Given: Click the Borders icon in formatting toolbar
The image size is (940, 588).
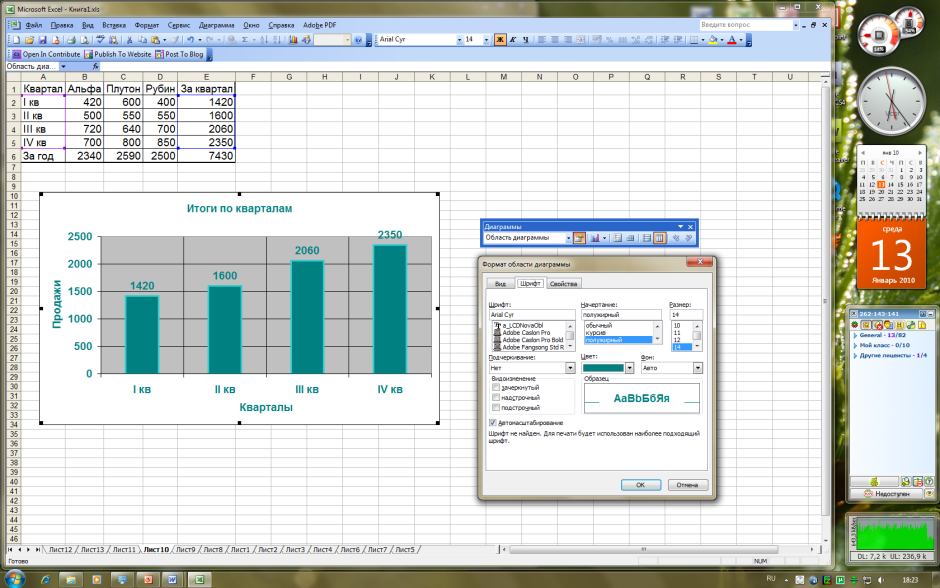Looking at the screenshot, I should point(694,40).
